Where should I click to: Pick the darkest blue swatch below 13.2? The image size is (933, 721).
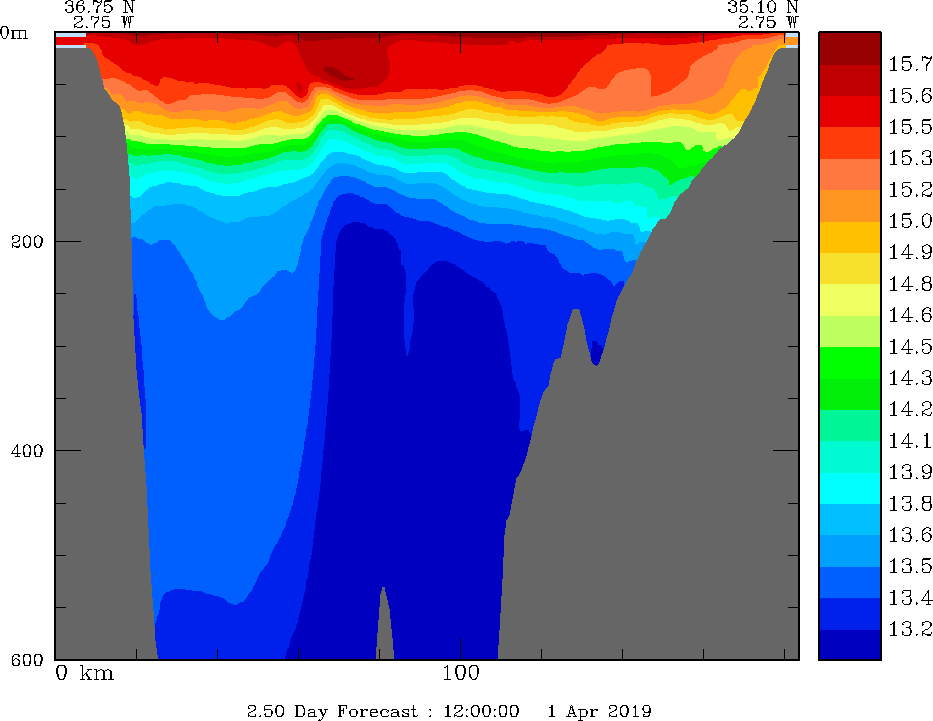coord(850,644)
